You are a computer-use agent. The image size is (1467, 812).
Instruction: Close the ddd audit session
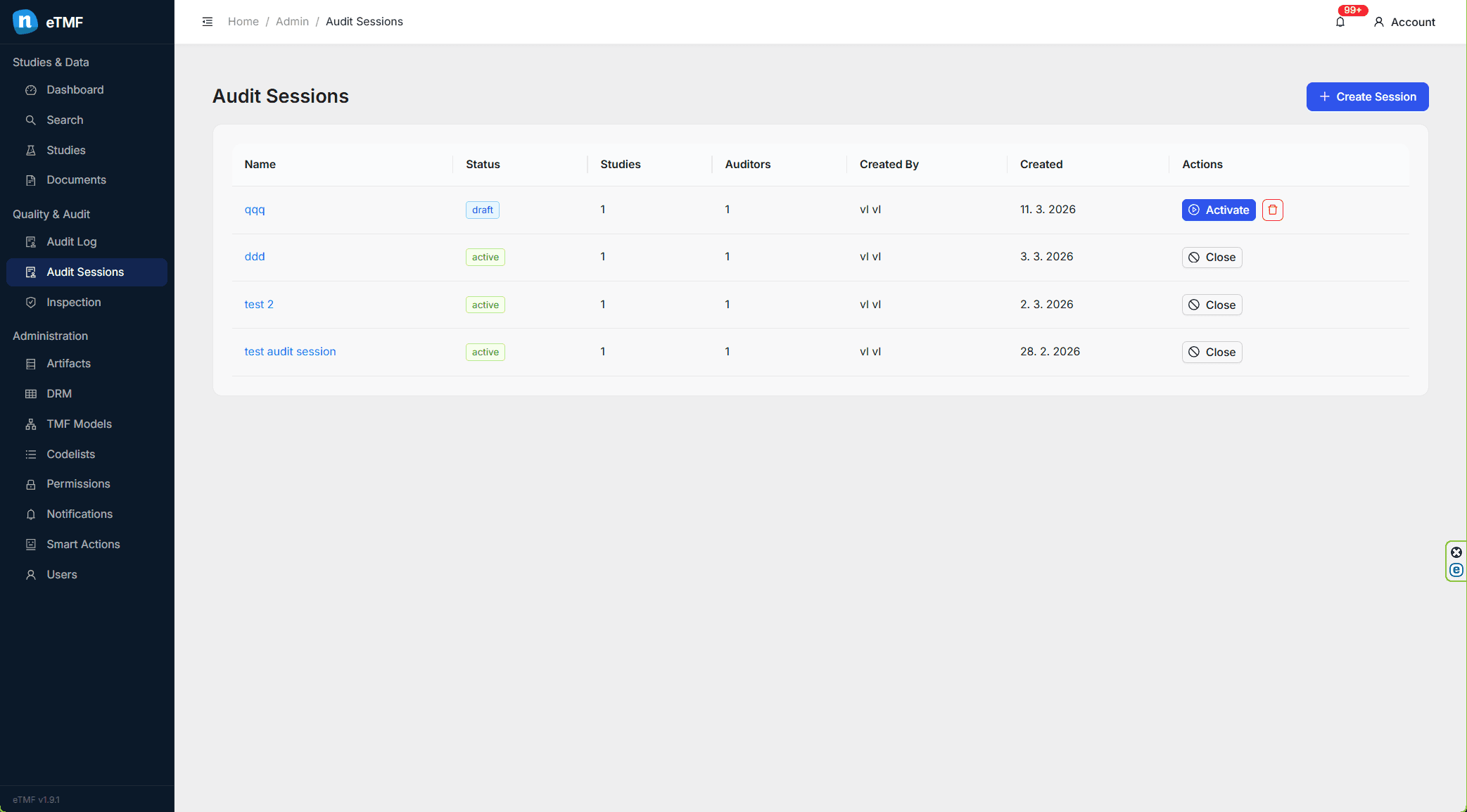click(x=1212, y=258)
